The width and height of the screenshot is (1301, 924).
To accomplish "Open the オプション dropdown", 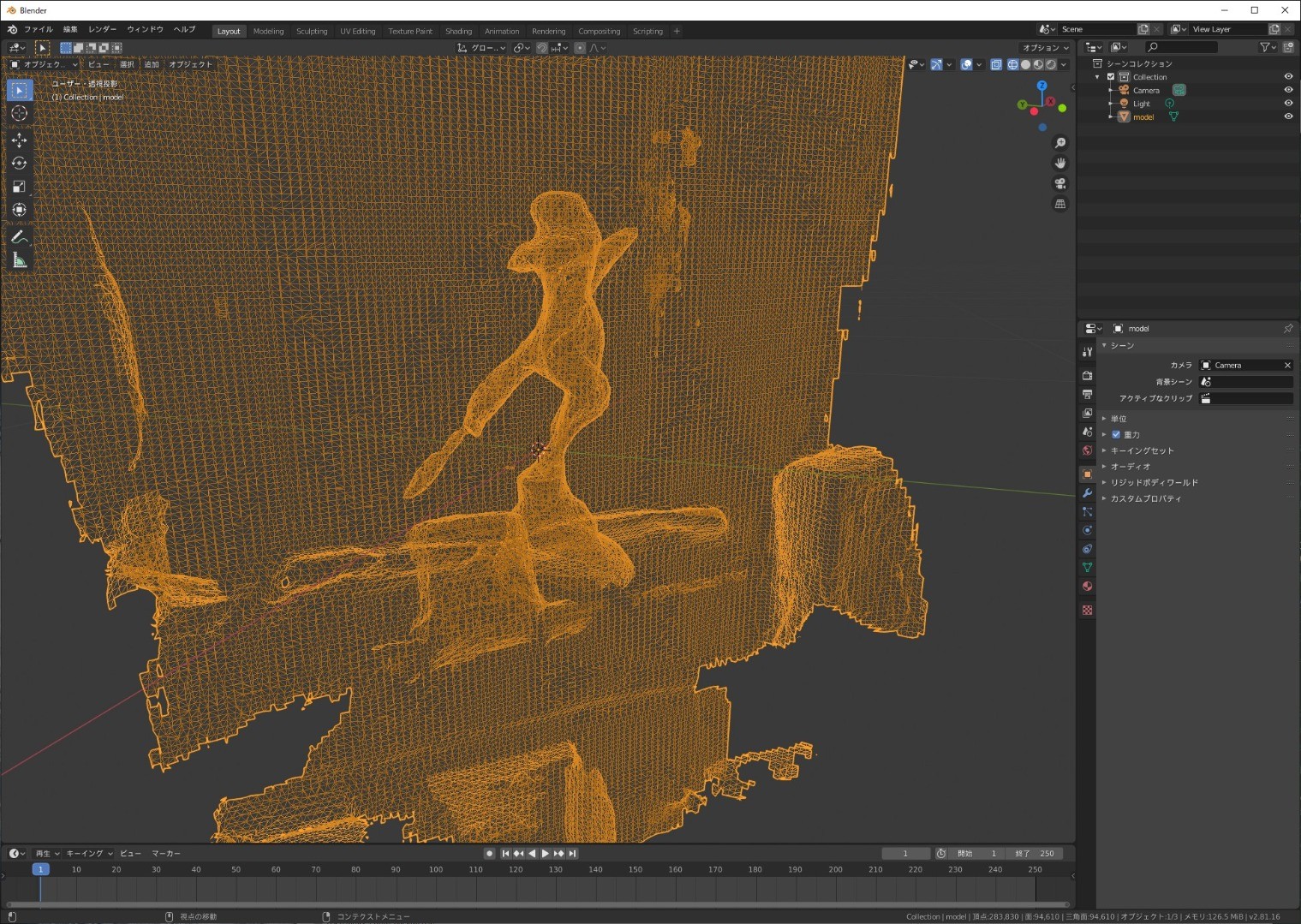I will pyautogui.click(x=1045, y=48).
